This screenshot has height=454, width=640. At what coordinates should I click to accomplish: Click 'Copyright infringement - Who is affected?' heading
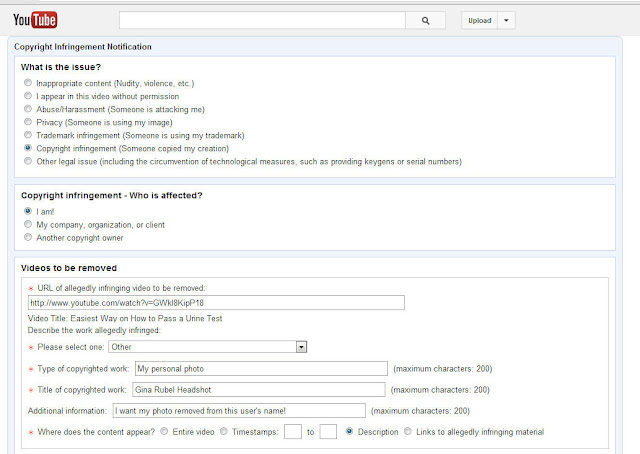pyautogui.click(x=112, y=196)
